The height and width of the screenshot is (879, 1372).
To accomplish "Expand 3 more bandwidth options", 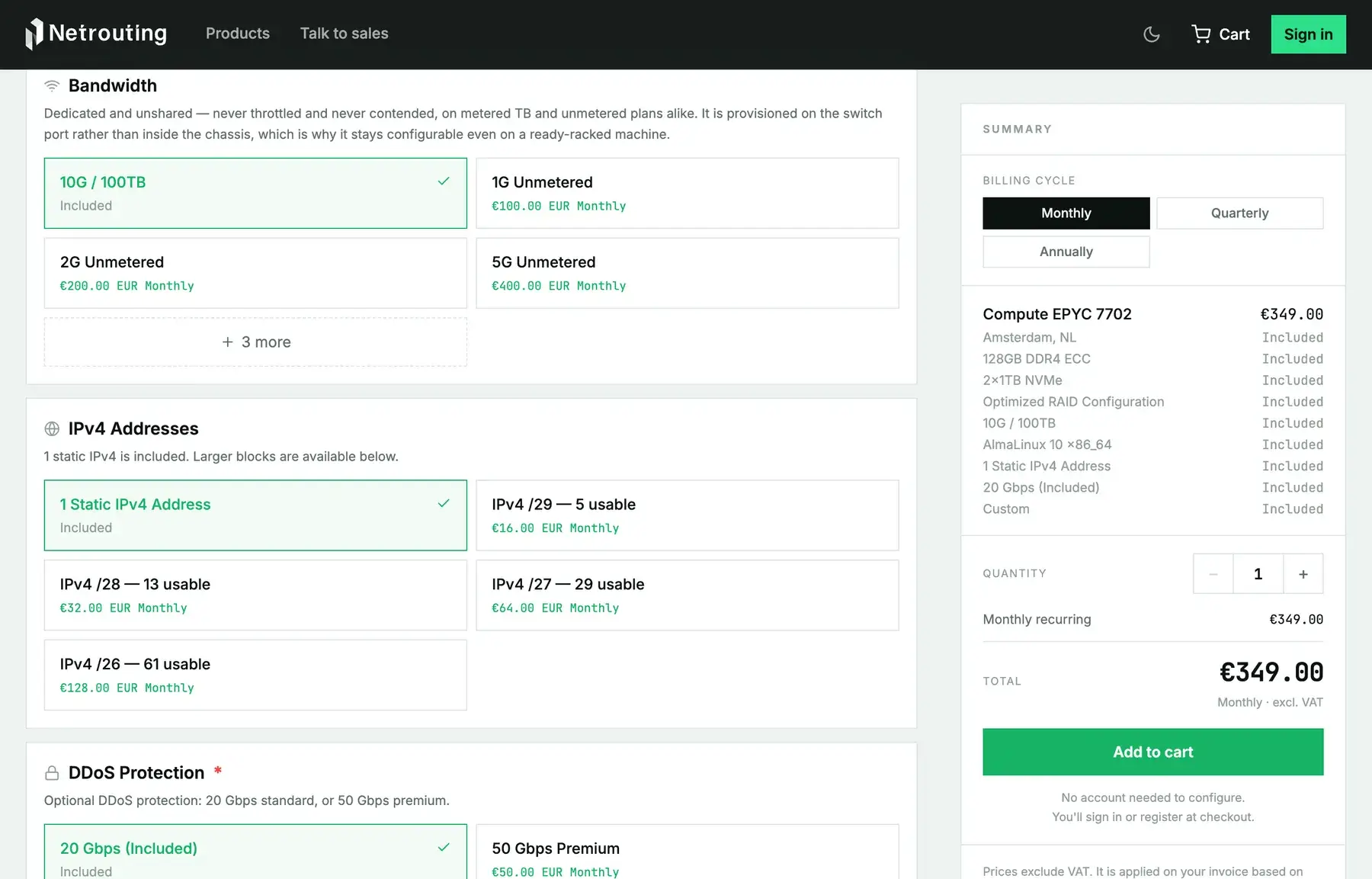I will pos(255,342).
